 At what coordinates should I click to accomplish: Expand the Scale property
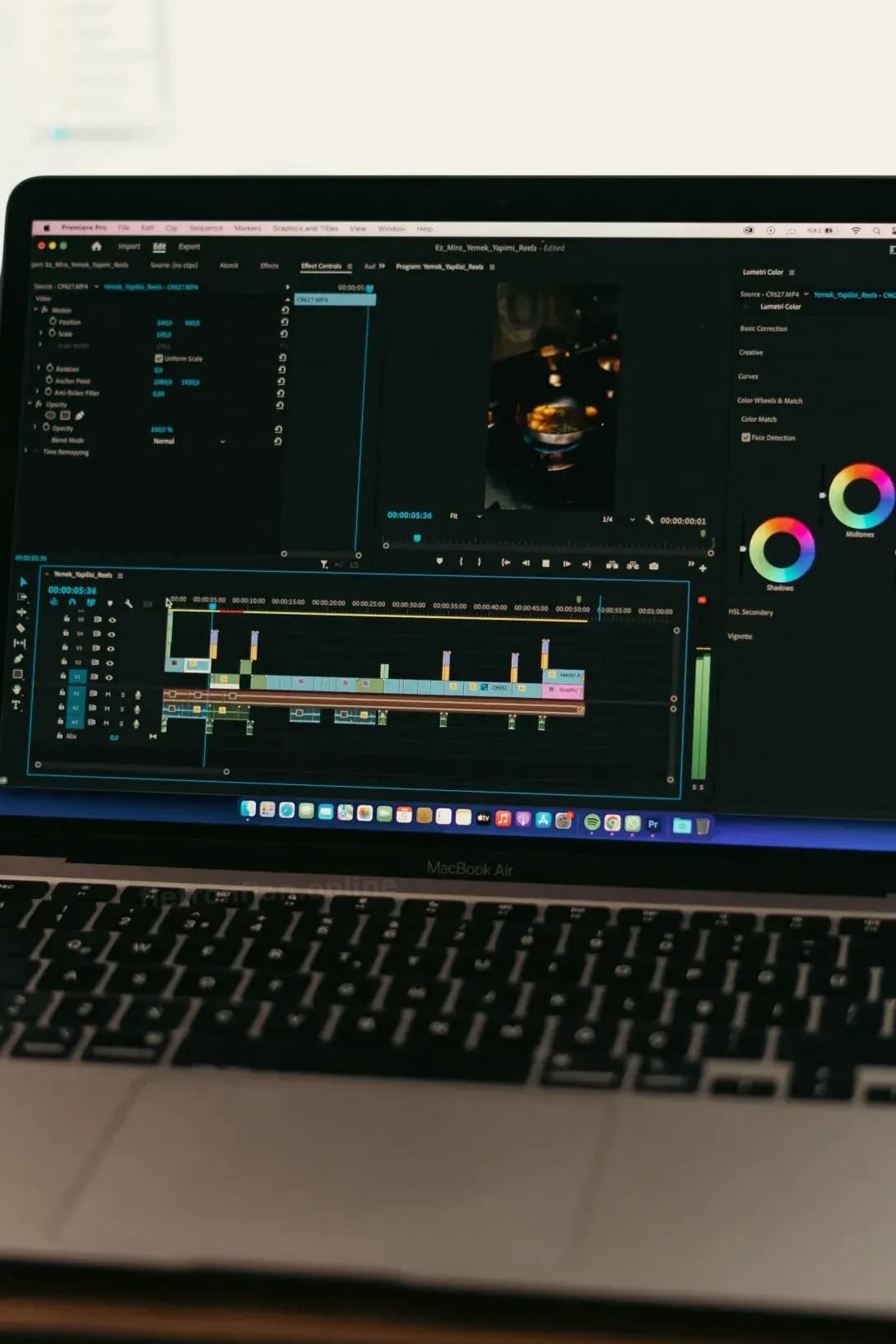(41, 333)
